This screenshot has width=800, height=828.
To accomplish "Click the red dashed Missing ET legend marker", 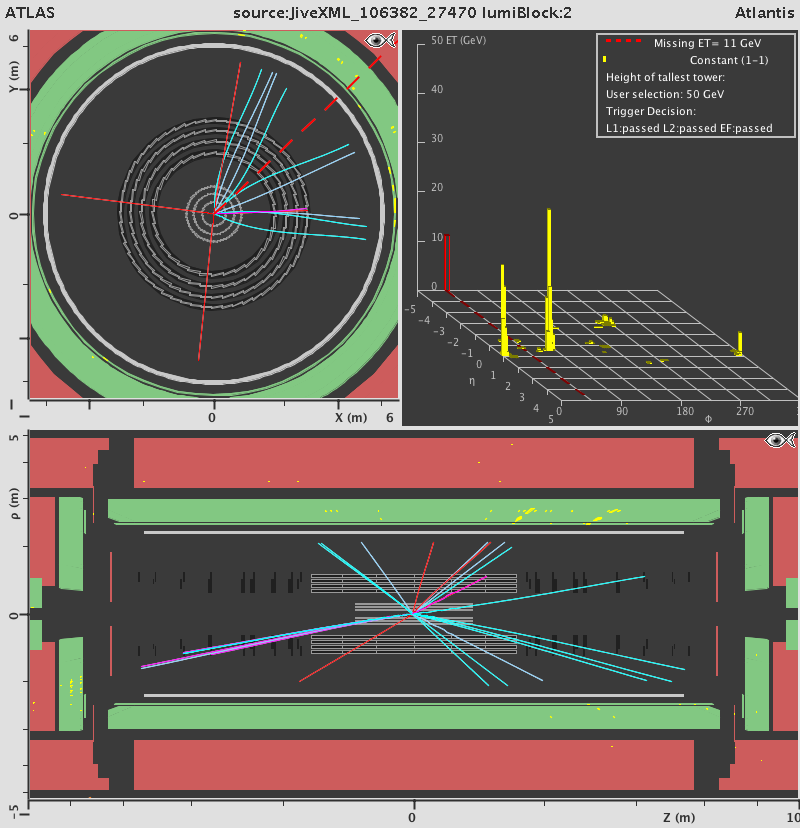I will [x=625, y=44].
